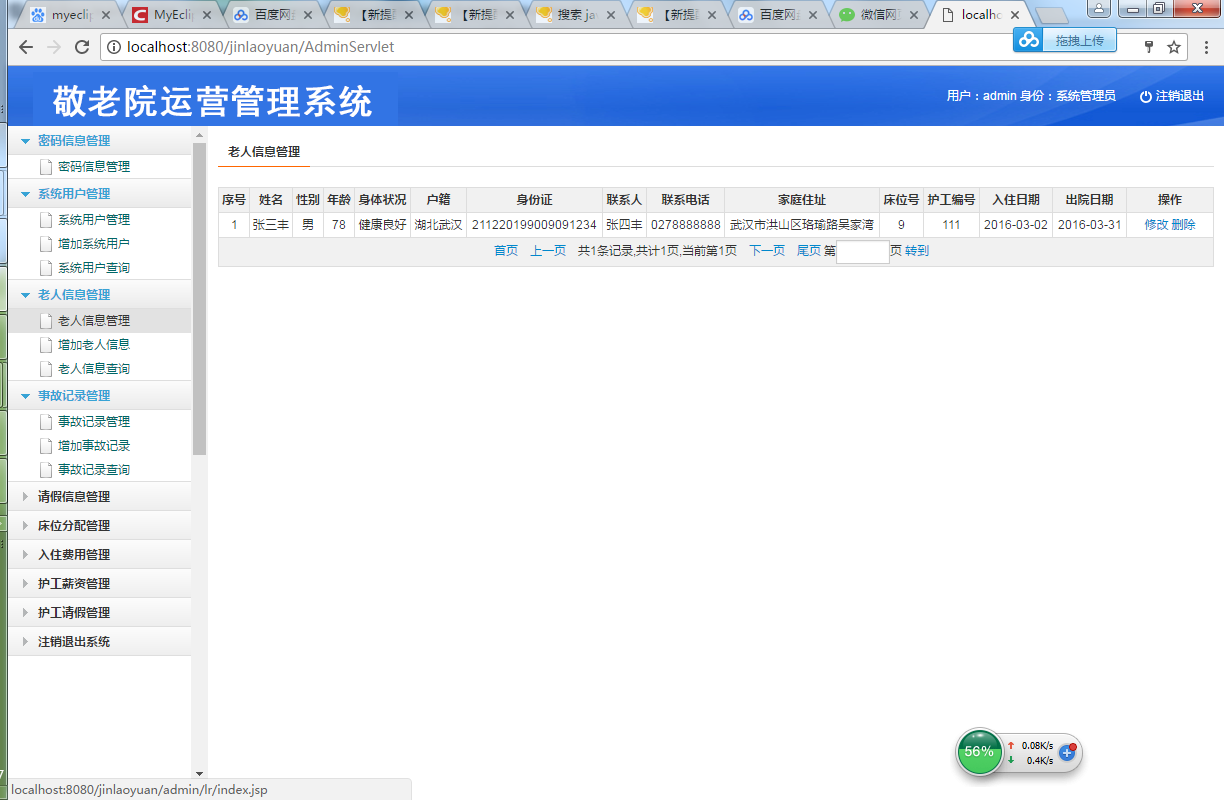
Task: Click 删除 link for 张三丰
Action: pos(1183,225)
